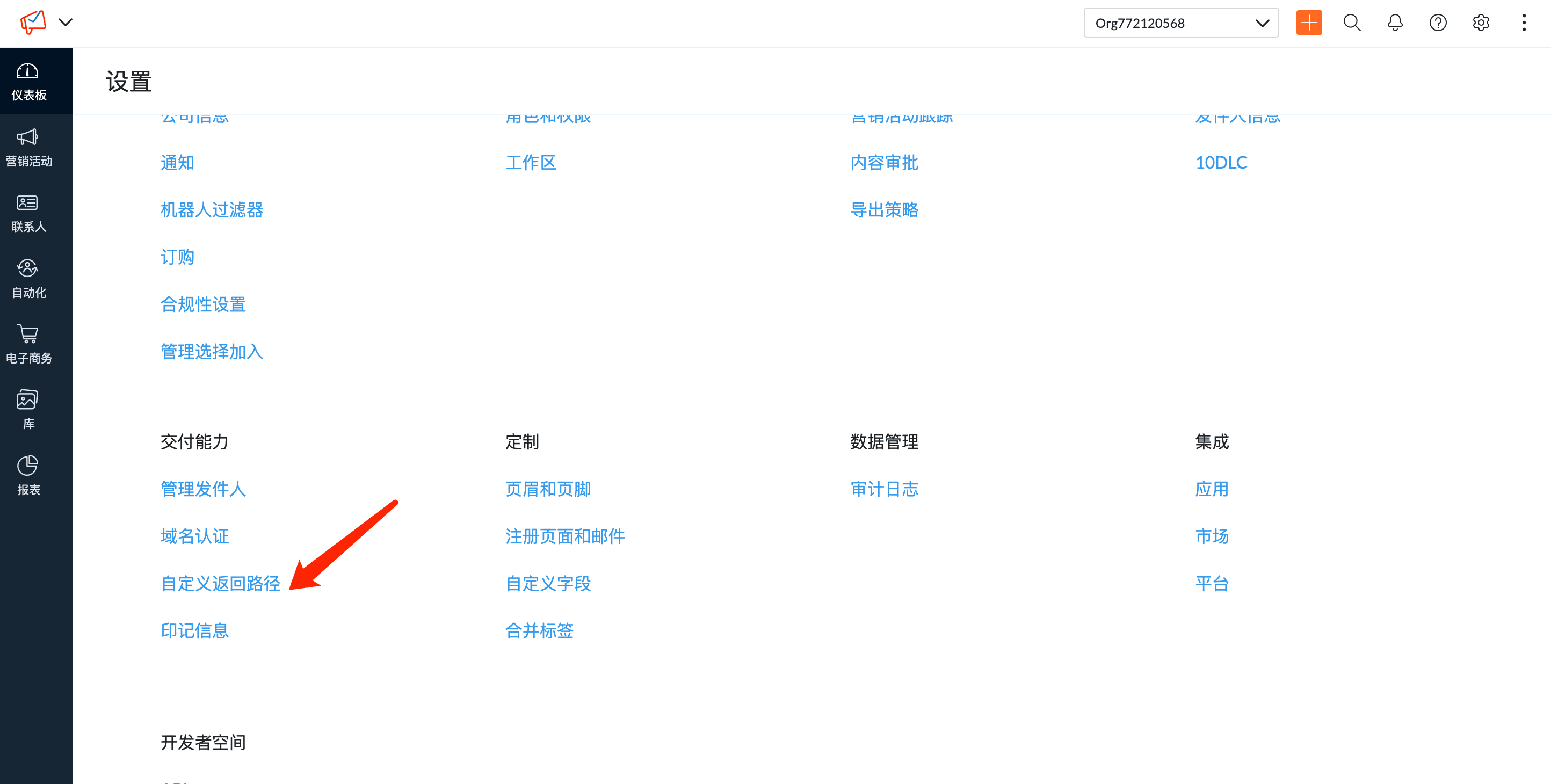Open 域名认证 domain authentication link
The height and width of the screenshot is (784, 1551).
194,536
